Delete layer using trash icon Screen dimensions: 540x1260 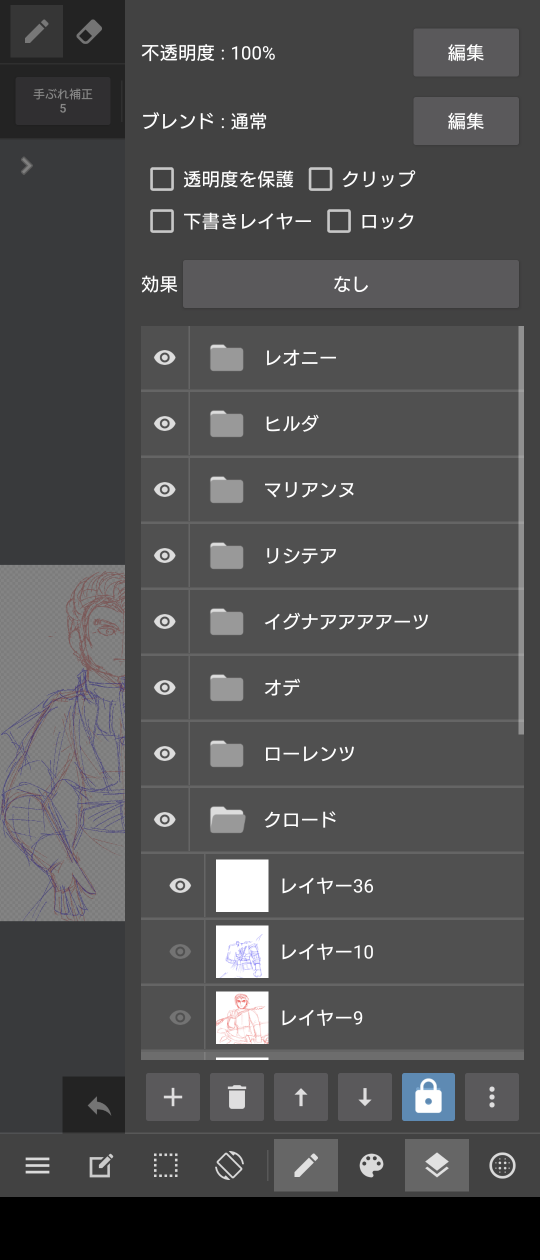[237, 1097]
